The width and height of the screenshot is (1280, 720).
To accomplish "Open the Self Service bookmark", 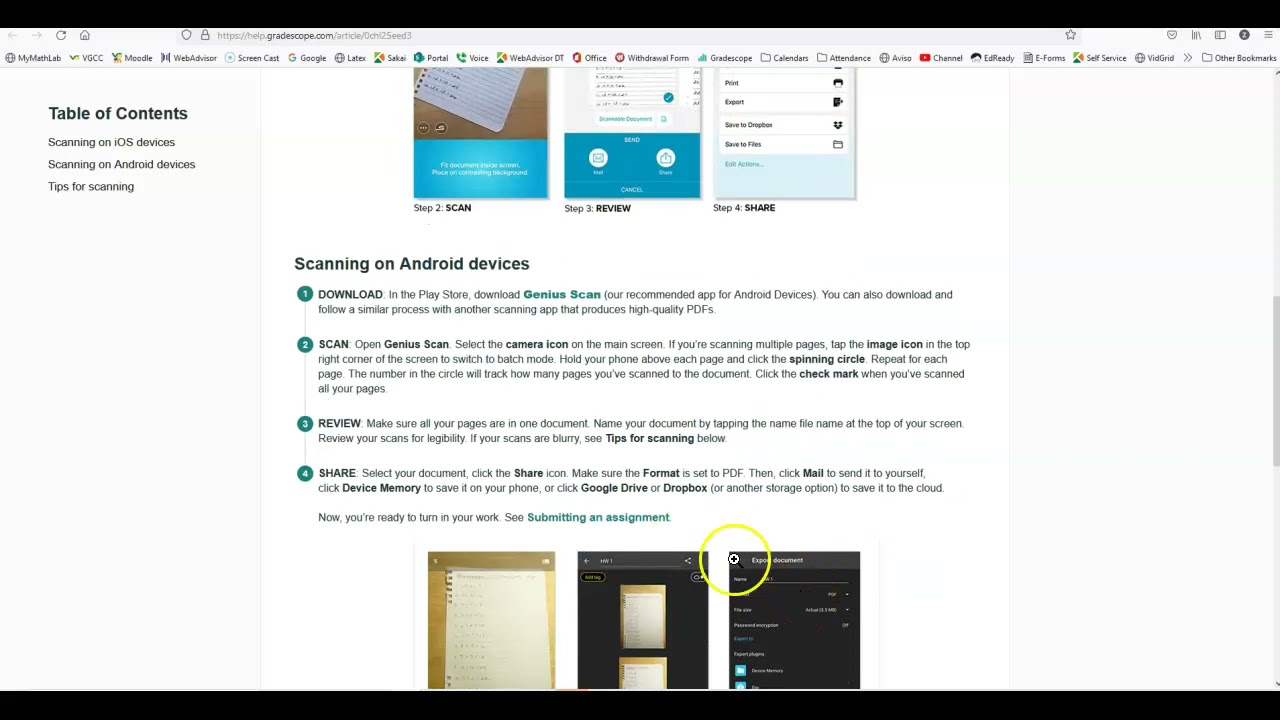I will 1100,58.
